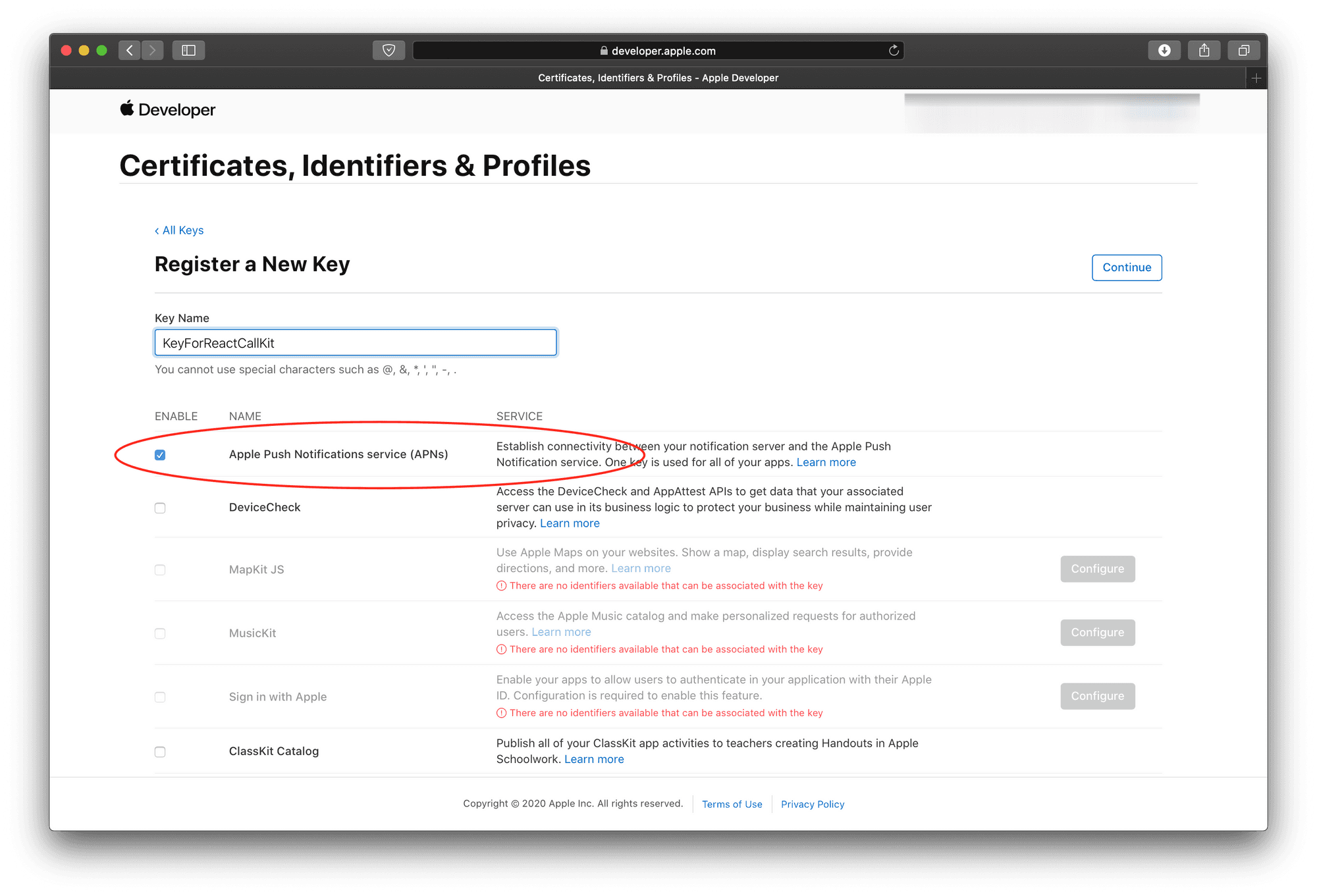The image size is (1317, 896).
Task: Go back with Safari's back arrow
Action: coord(130,51)
